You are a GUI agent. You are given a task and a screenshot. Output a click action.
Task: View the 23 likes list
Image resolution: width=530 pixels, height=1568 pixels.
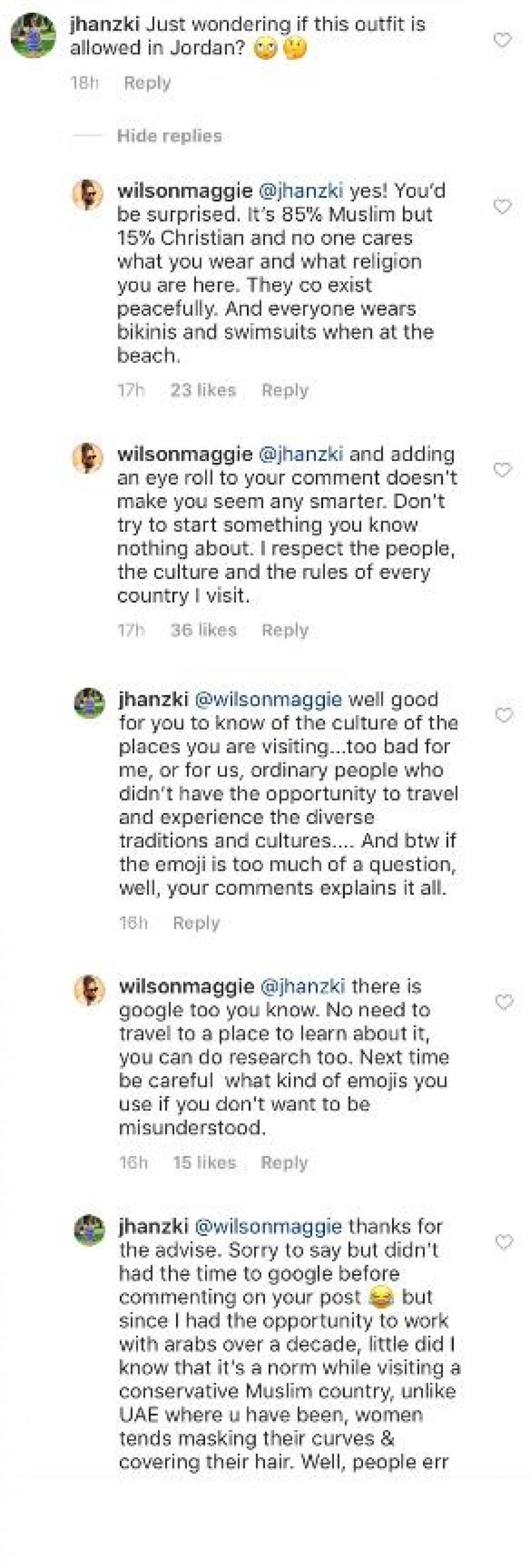[x=202, y=390]
